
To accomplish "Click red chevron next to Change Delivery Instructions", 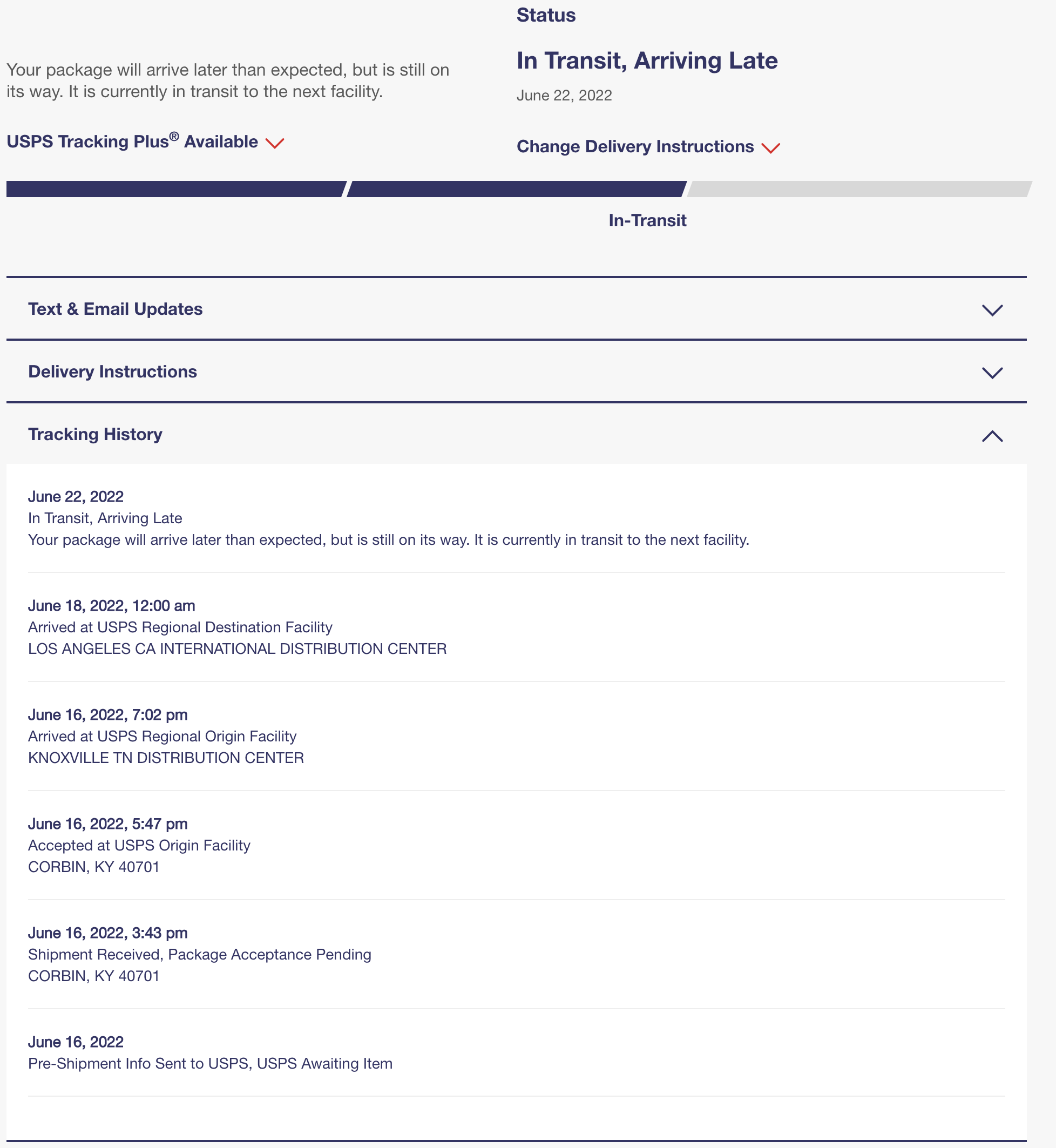I will click(771, 148).
